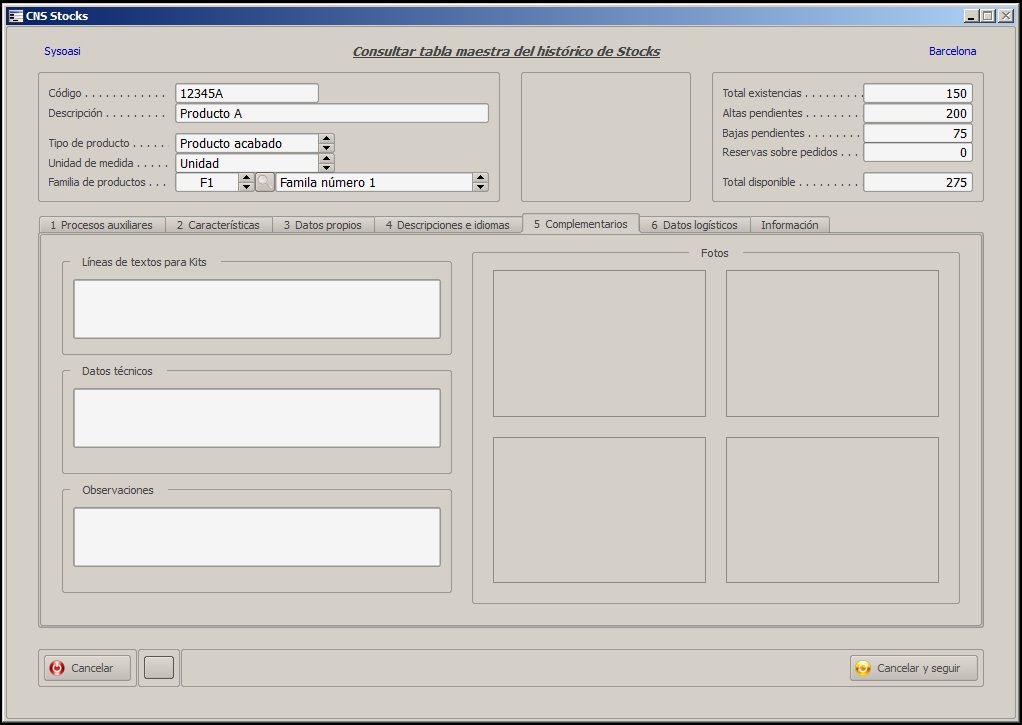This screenshot has width=1022, height=725.
Task: Click the up arrow of Tipo de producto
Action: 327,139
